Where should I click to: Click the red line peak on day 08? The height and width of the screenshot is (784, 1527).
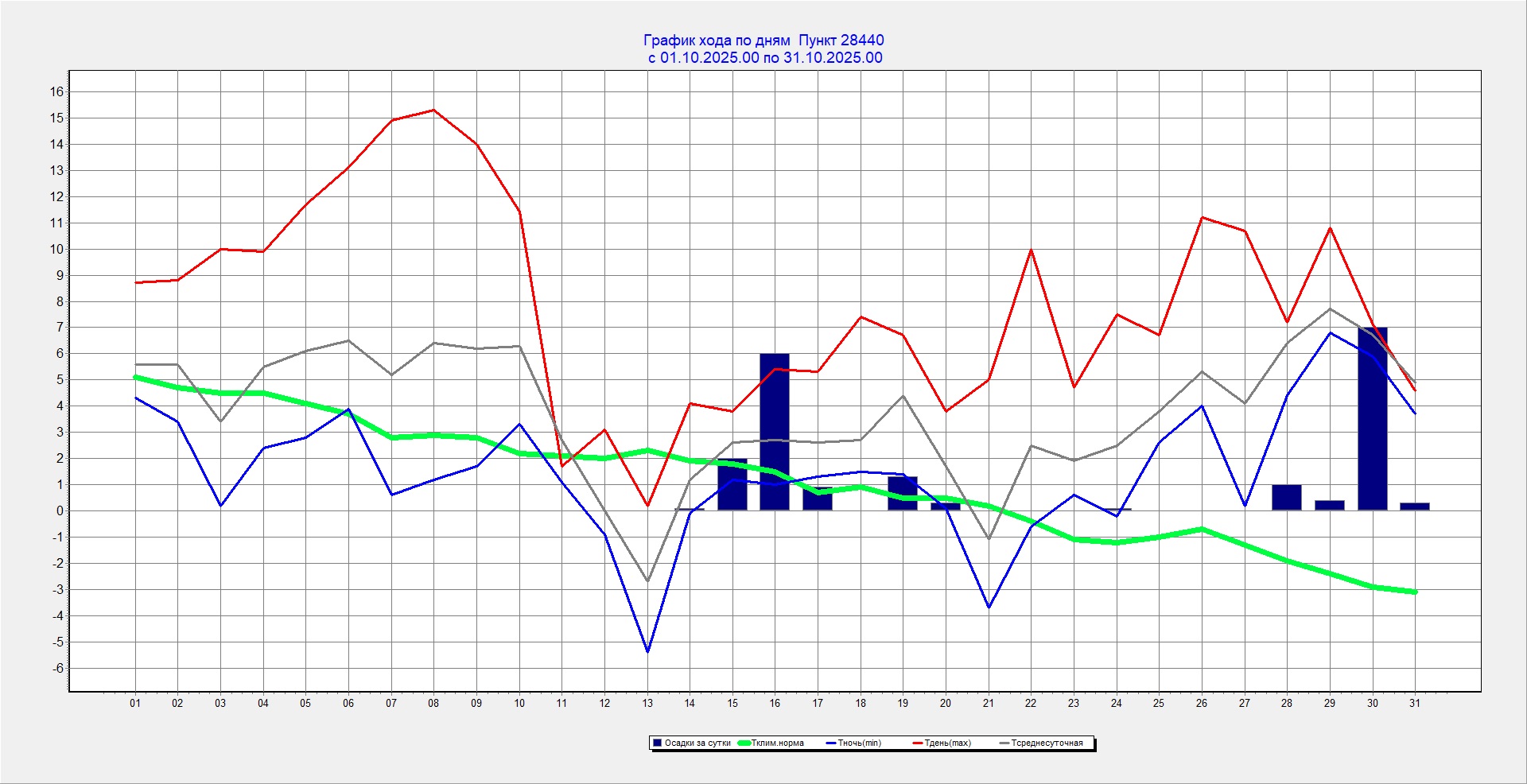433,110
